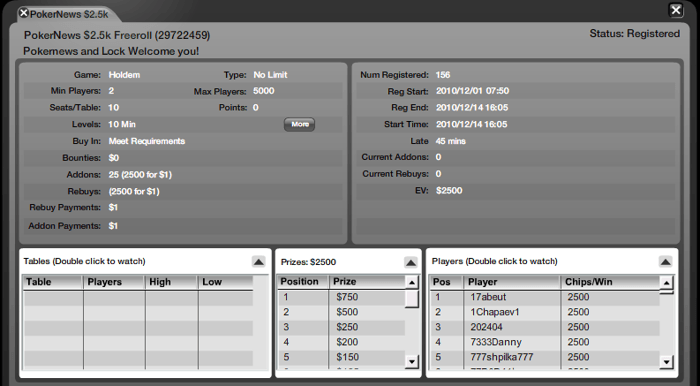The height and width of the screenshot is (386, 700).
Task: Click the Position column header in Prizes
Action: point(304,282)
